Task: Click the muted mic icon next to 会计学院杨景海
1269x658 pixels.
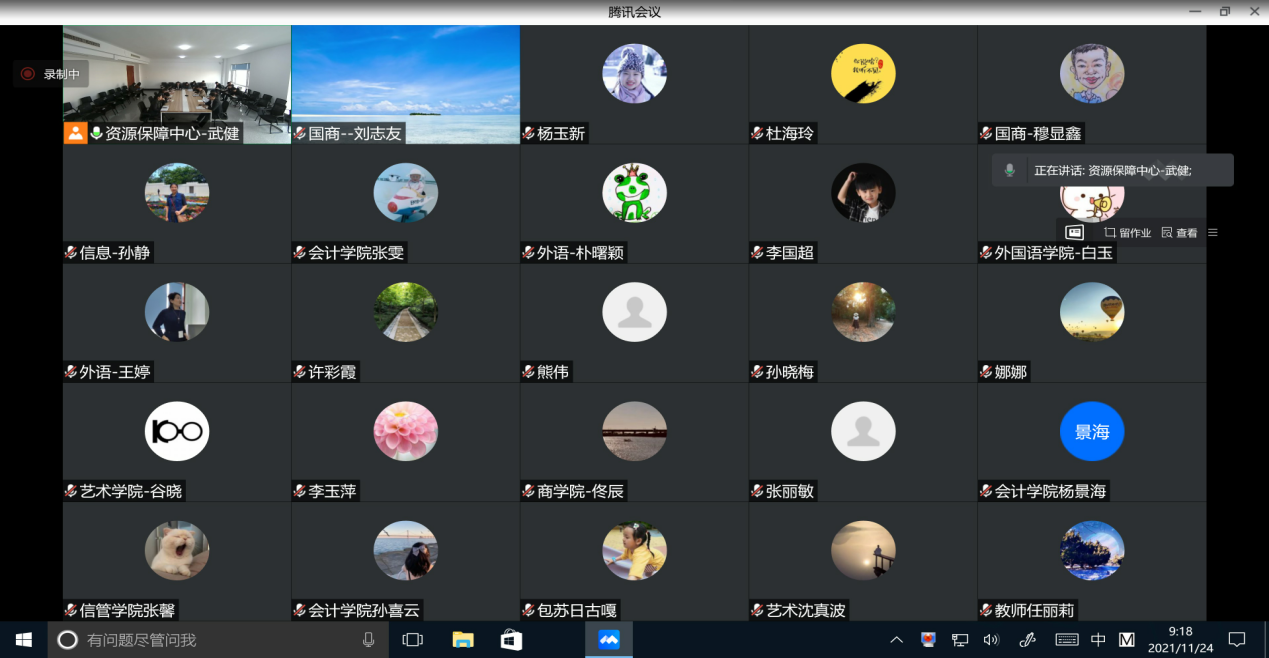Action: (987, 491)
